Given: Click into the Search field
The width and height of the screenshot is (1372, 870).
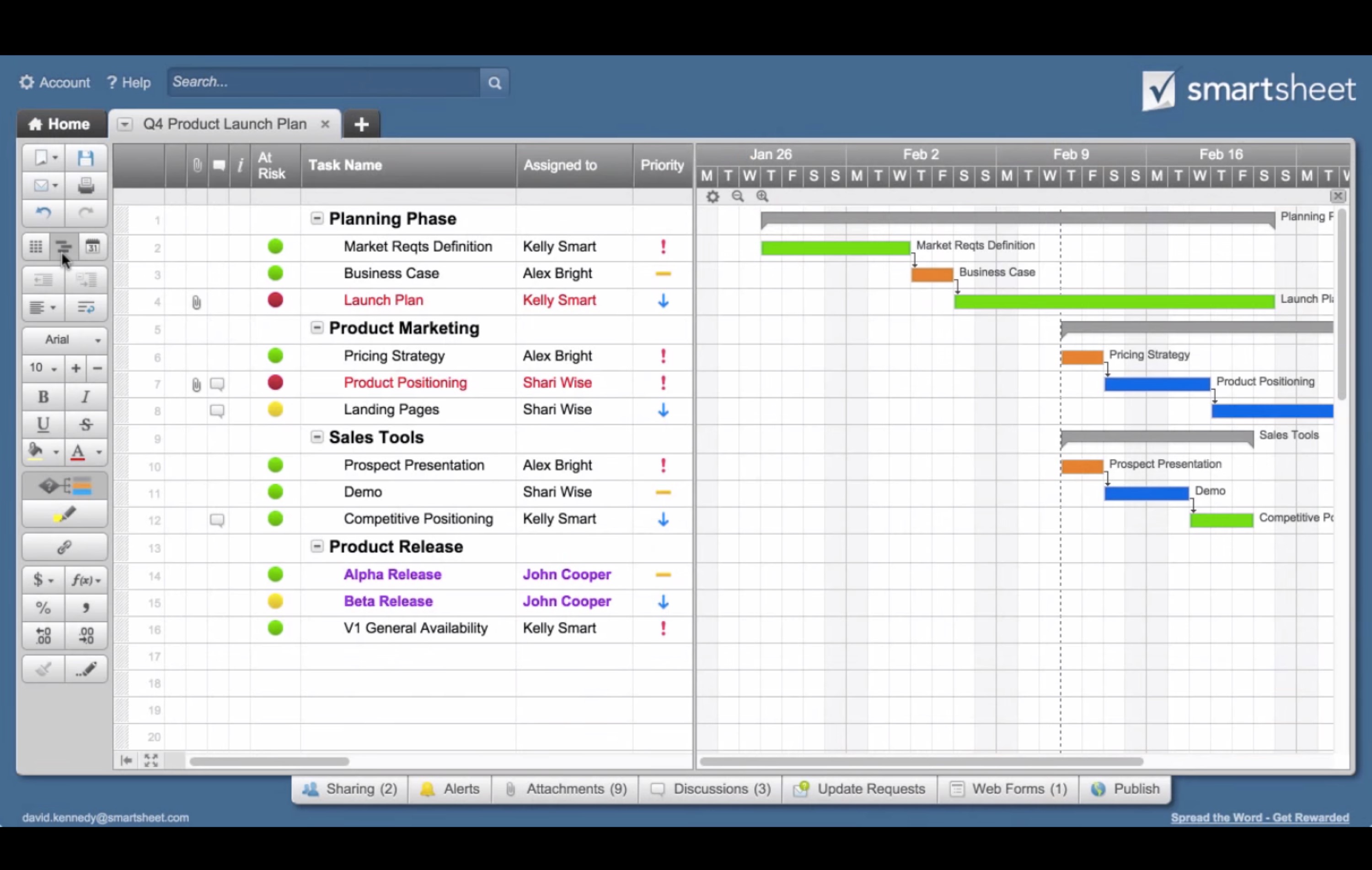Looking at the screenshot, I should click(x=325, y=82).
